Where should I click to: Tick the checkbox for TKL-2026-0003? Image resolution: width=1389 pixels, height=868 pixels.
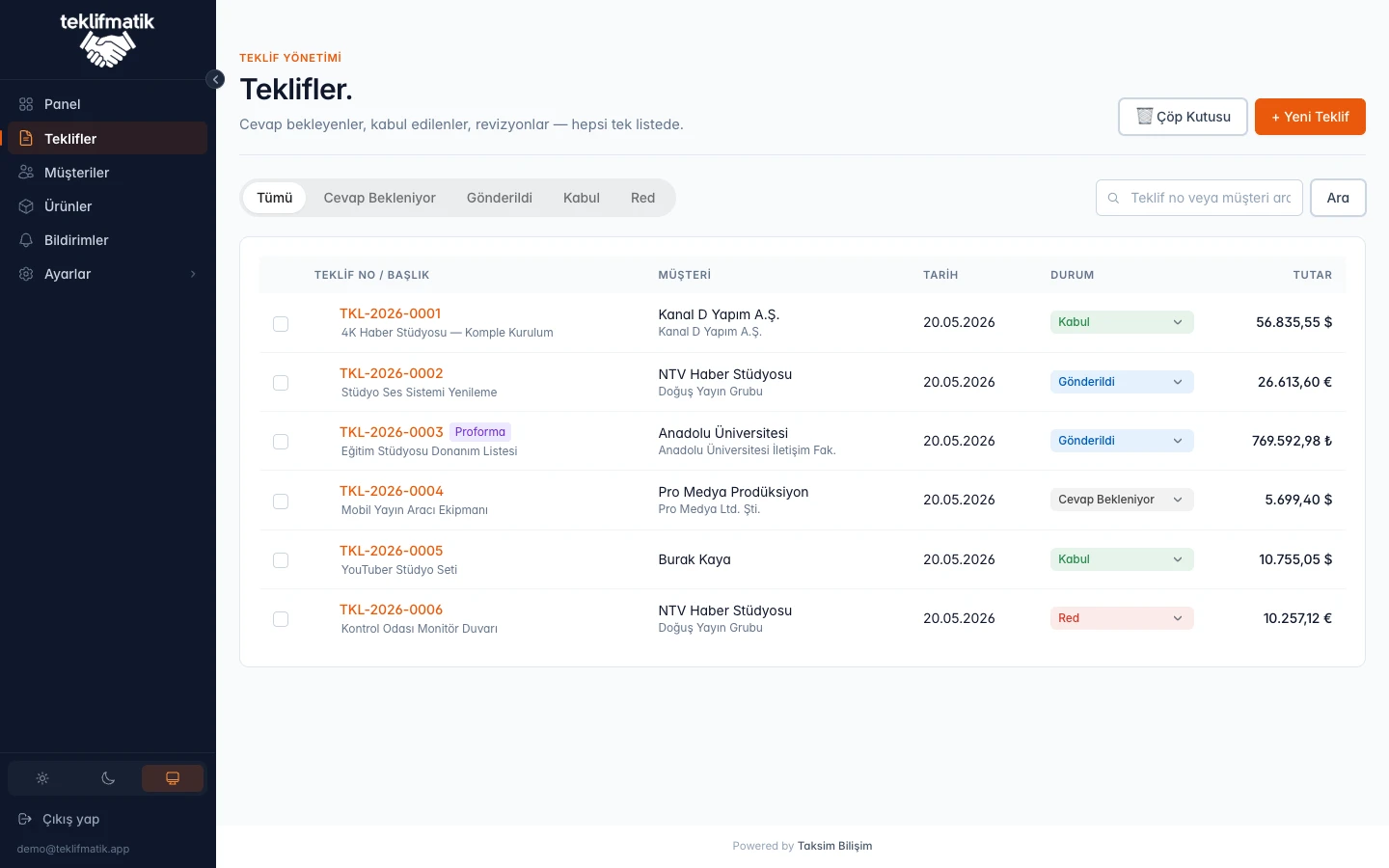(x=281, y=442)
